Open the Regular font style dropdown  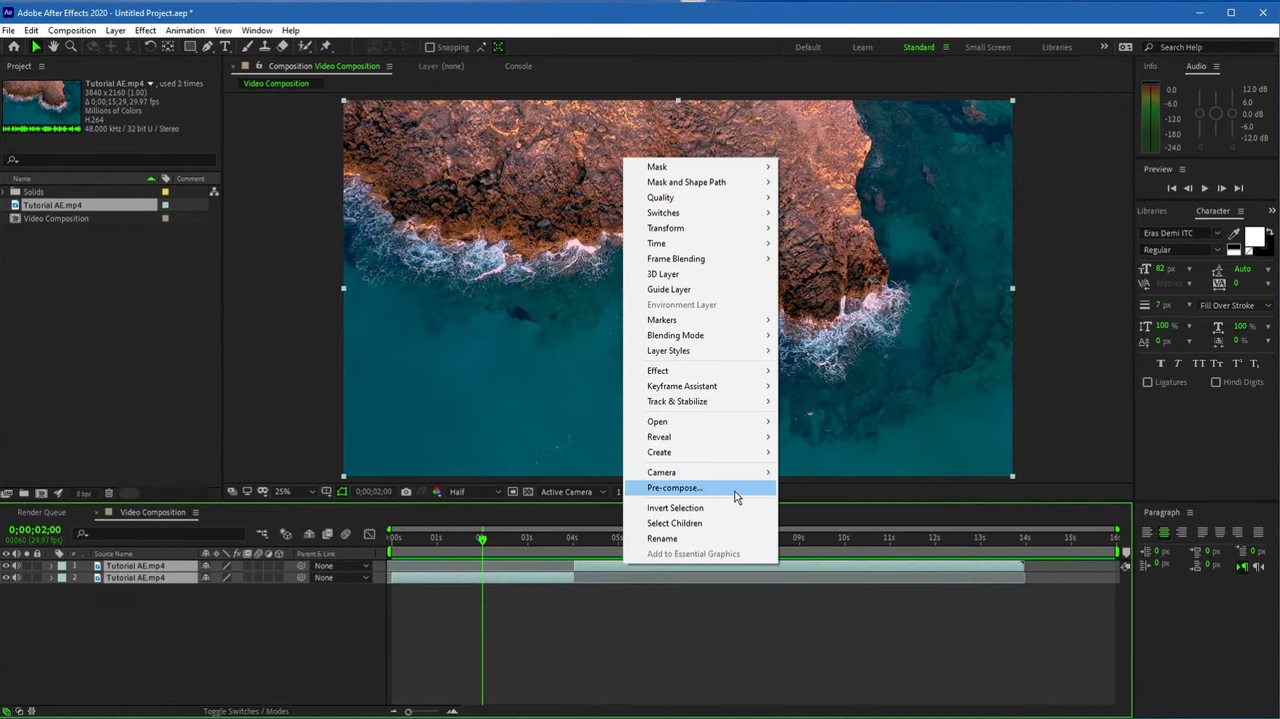coord(1182,250)
